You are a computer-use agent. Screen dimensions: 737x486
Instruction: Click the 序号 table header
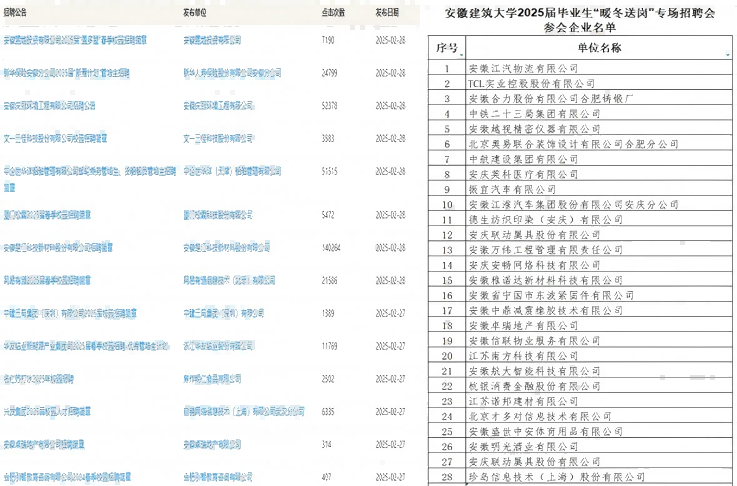pyautogui.click(x=447, y=48)
